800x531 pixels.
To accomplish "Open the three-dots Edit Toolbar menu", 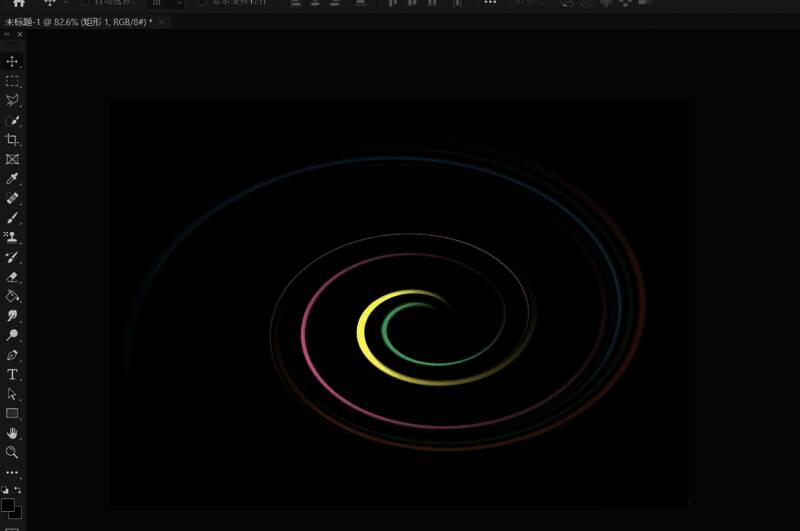I will pyautogui.click(x=12, y=472).
